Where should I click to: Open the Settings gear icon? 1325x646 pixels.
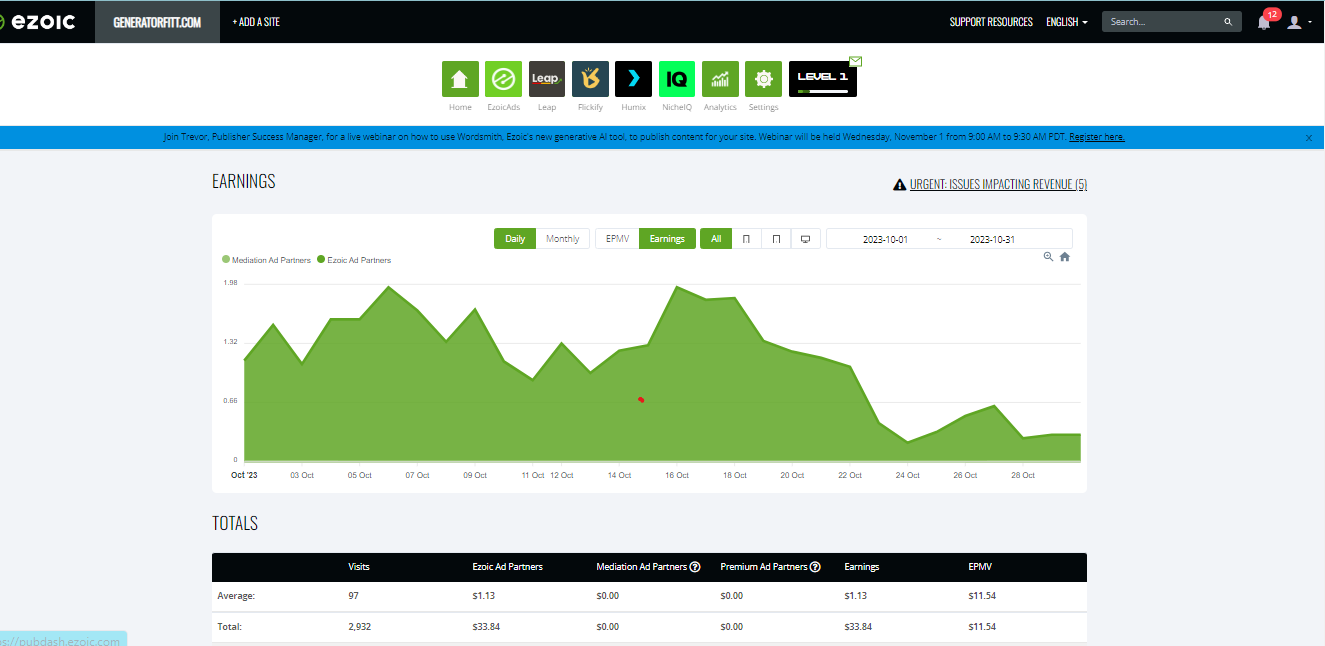coord(763,79)
